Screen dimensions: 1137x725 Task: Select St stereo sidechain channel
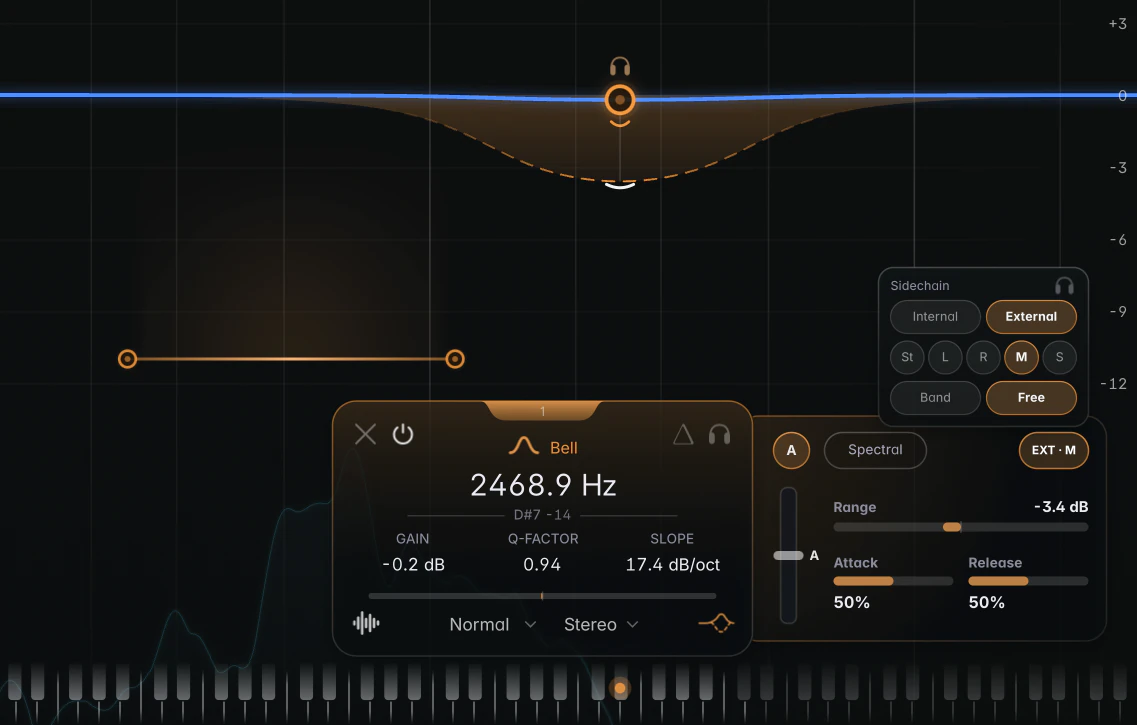[x=907, y=357]
